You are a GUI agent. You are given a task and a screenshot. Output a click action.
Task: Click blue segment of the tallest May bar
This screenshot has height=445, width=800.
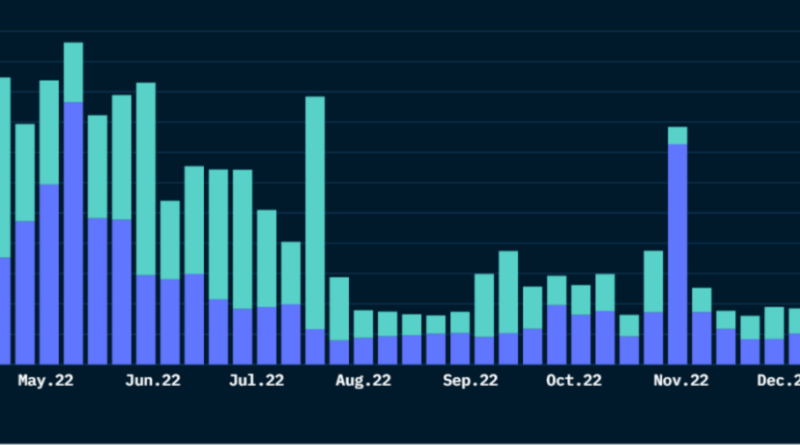point(73,230)
